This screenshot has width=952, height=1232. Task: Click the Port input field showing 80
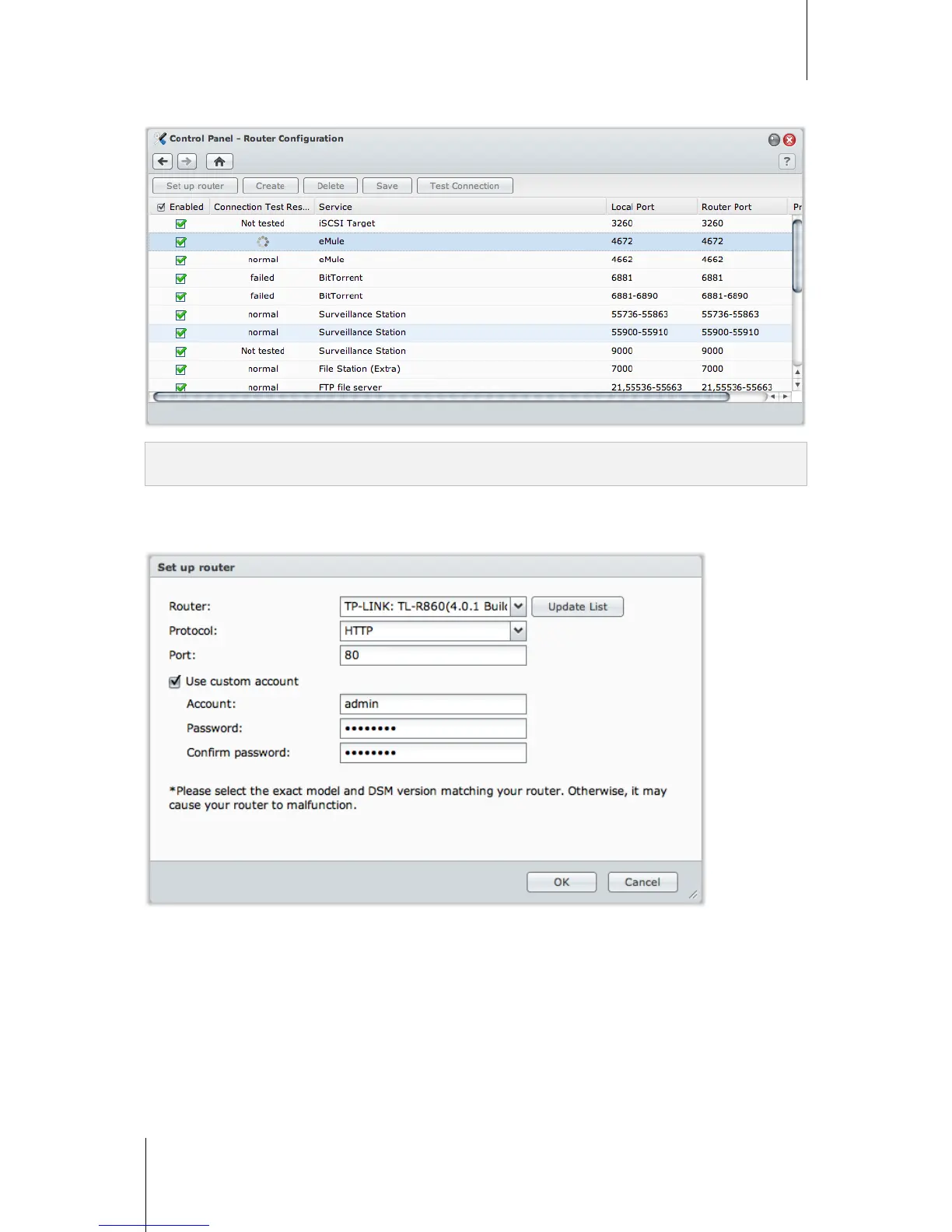click(433, 655)
